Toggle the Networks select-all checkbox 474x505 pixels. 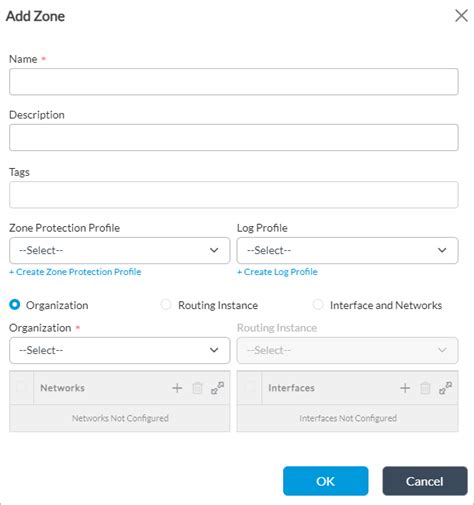click(21, 388)
